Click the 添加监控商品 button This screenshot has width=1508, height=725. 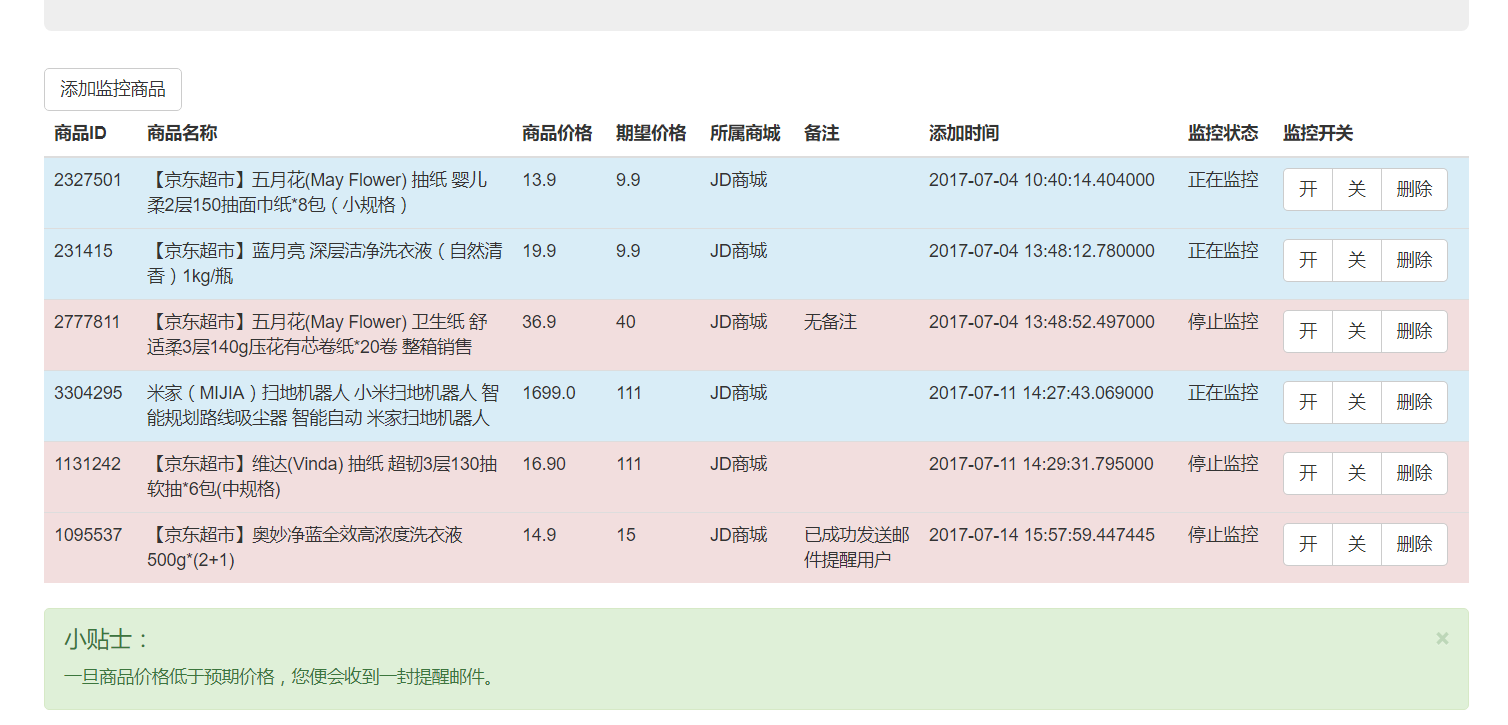tap(113, 89)
